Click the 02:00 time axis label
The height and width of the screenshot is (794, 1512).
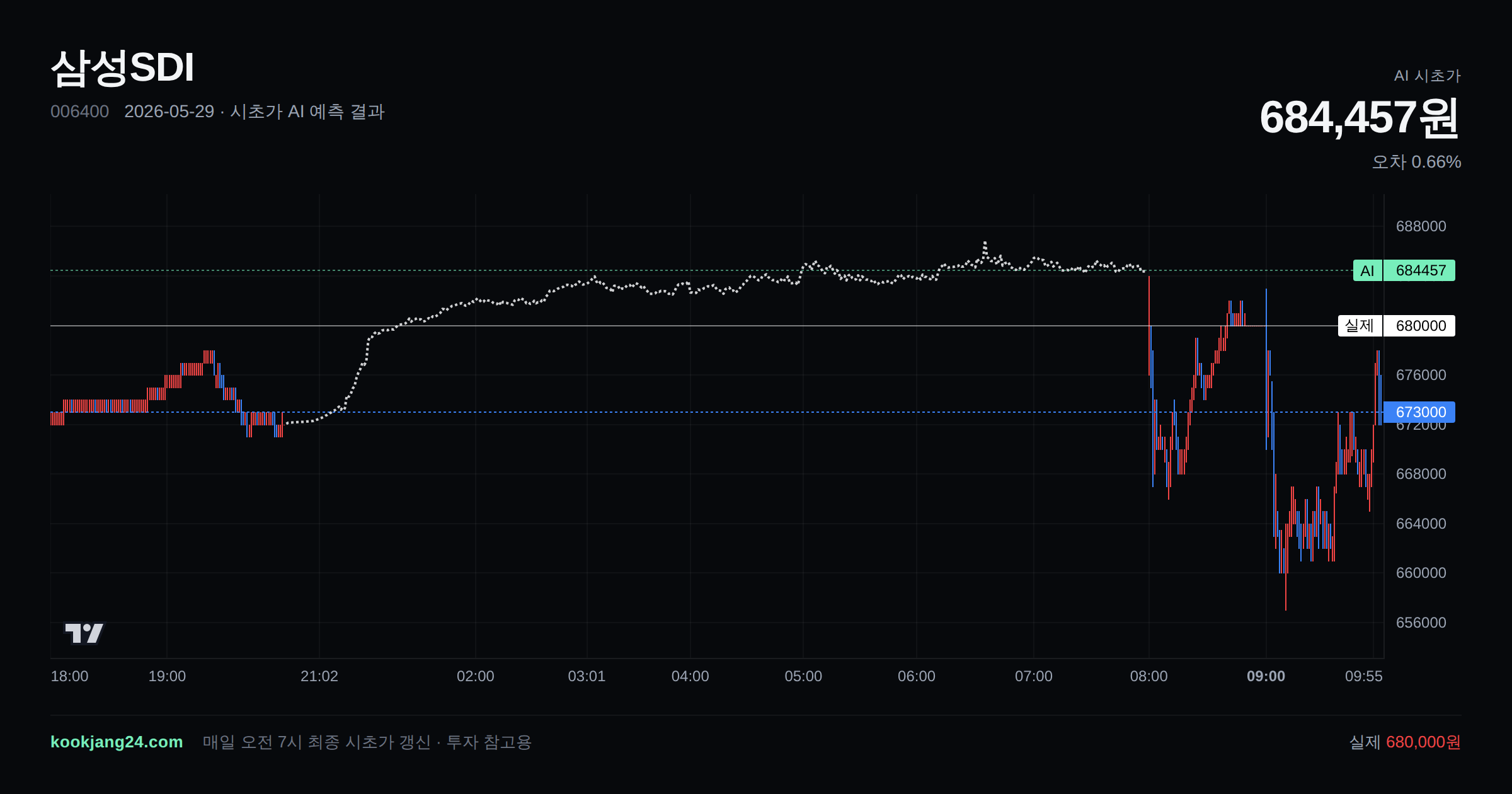pos(476,676)
